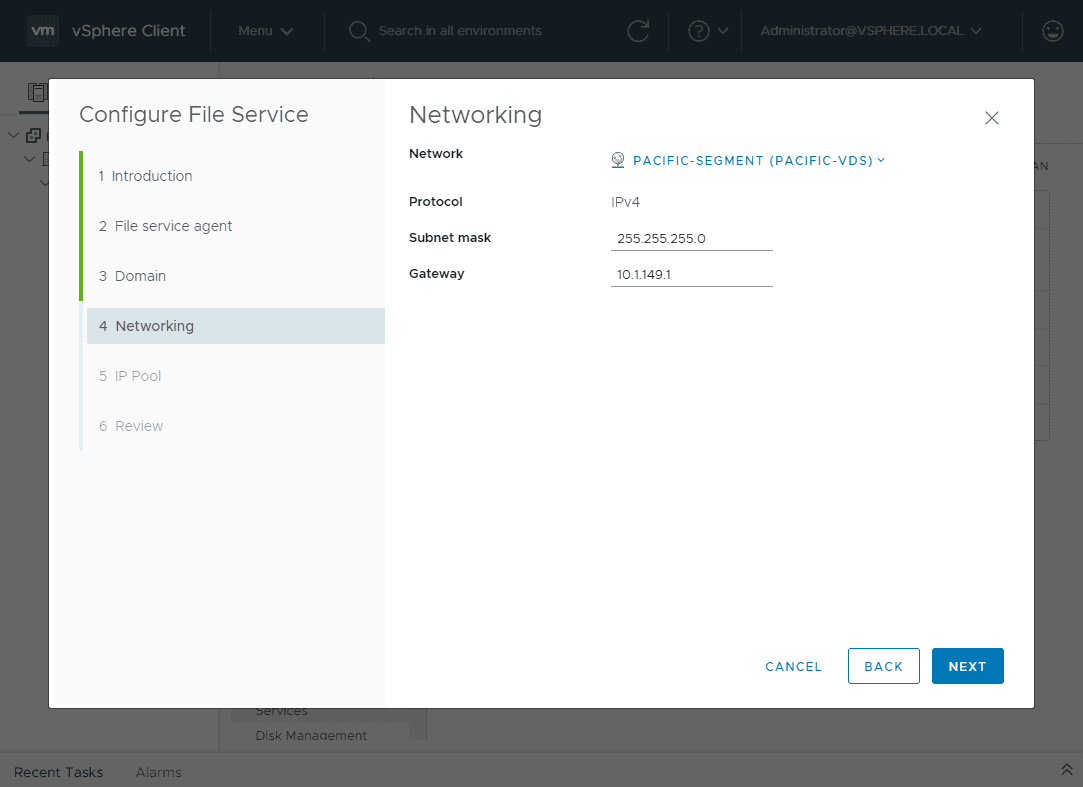Screen dimensions: 1083x787
Task: Click the globe icon beside PACIFIC-SEGMENT
Action: (617, 160)
